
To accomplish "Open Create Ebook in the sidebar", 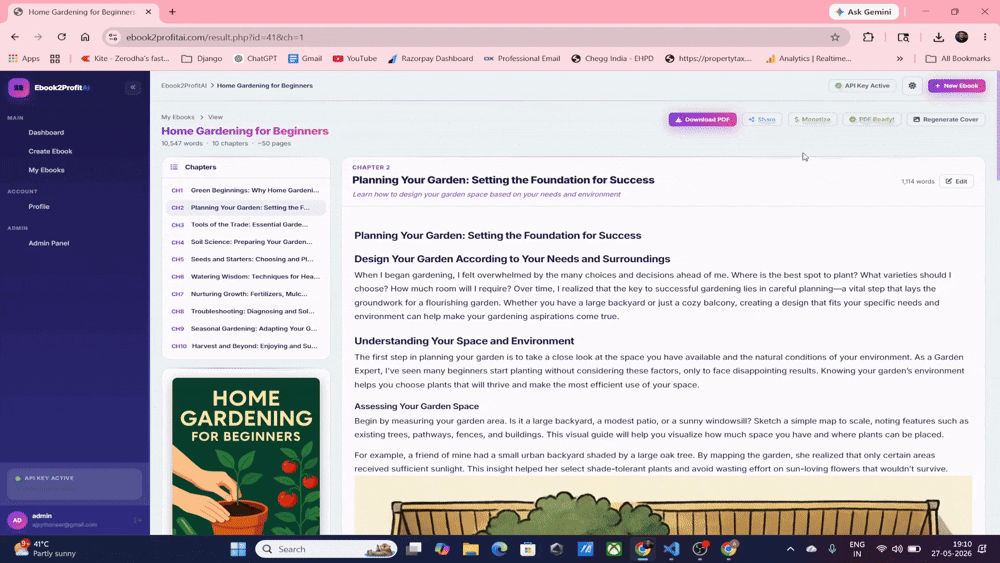I will click(x=50, y=151).
